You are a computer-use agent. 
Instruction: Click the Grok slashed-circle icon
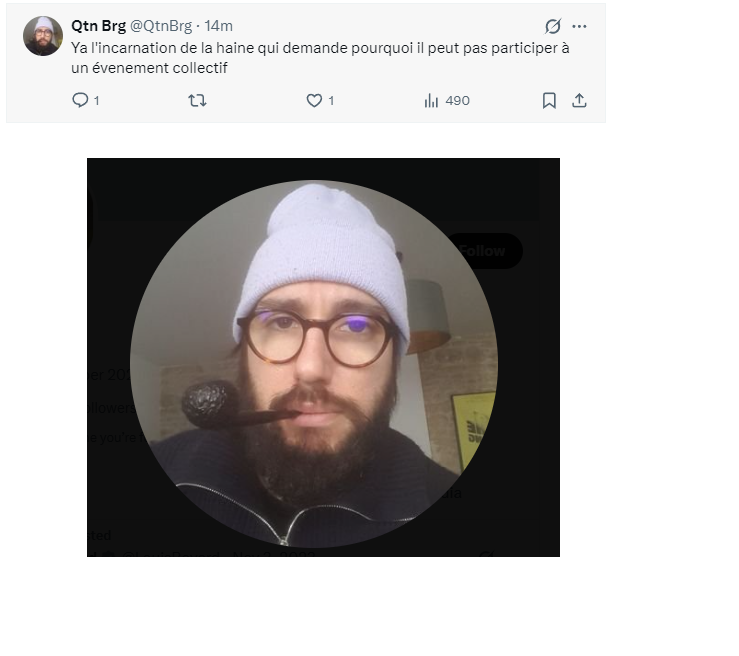tap(553, 26)
